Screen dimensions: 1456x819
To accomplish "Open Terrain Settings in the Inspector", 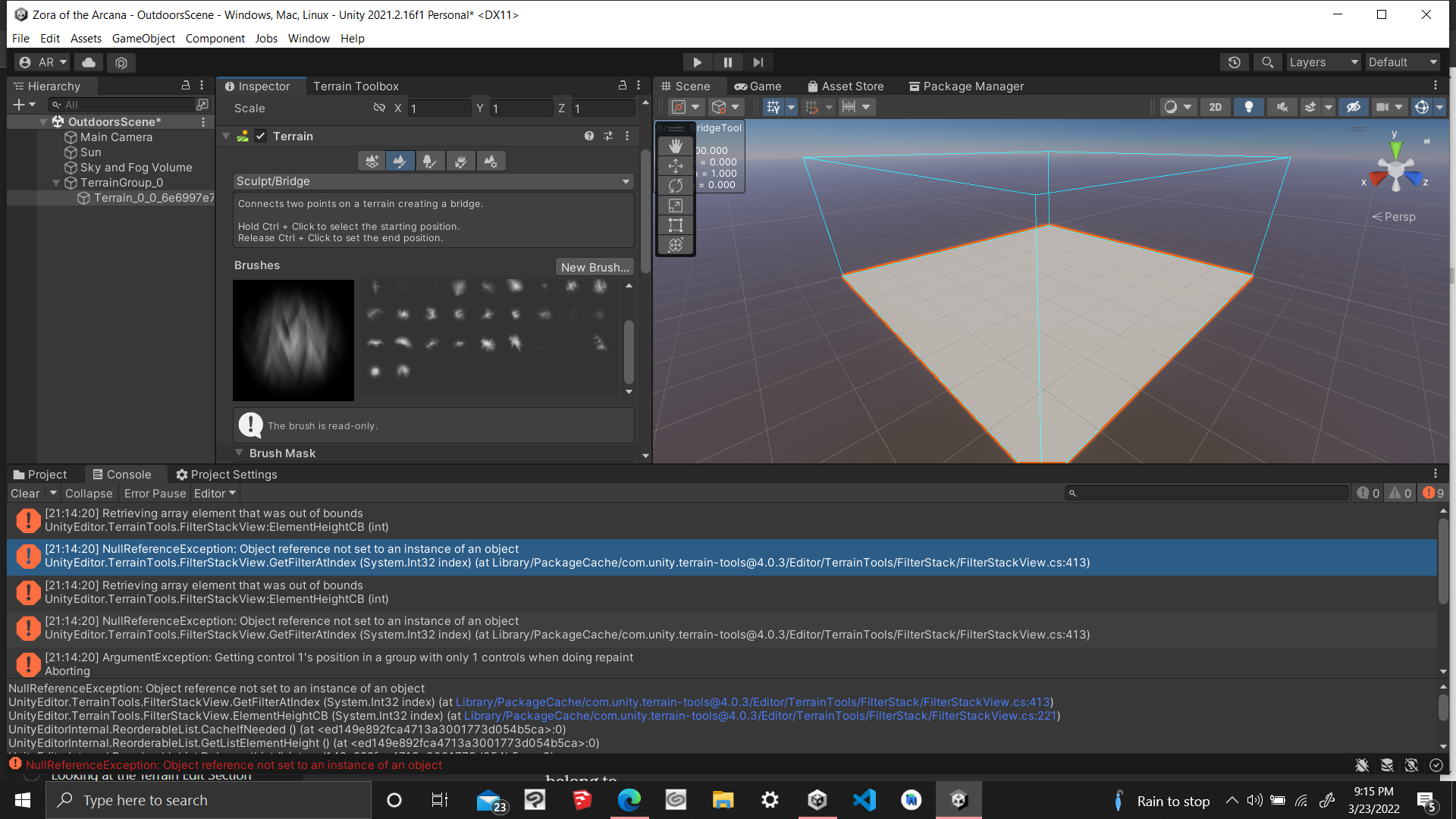I will pyautogui.click(x=491, y=161).
